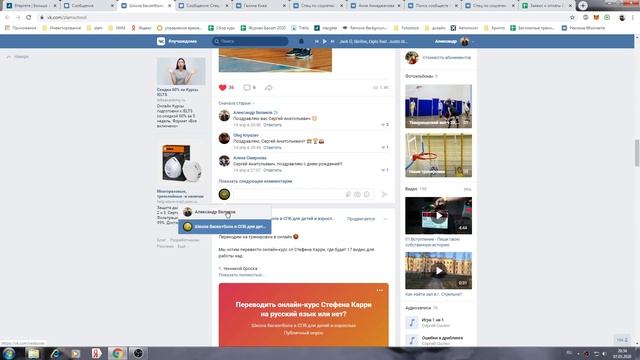
Task: Open the post options ellipsis menu
Action: click(385, 219)
